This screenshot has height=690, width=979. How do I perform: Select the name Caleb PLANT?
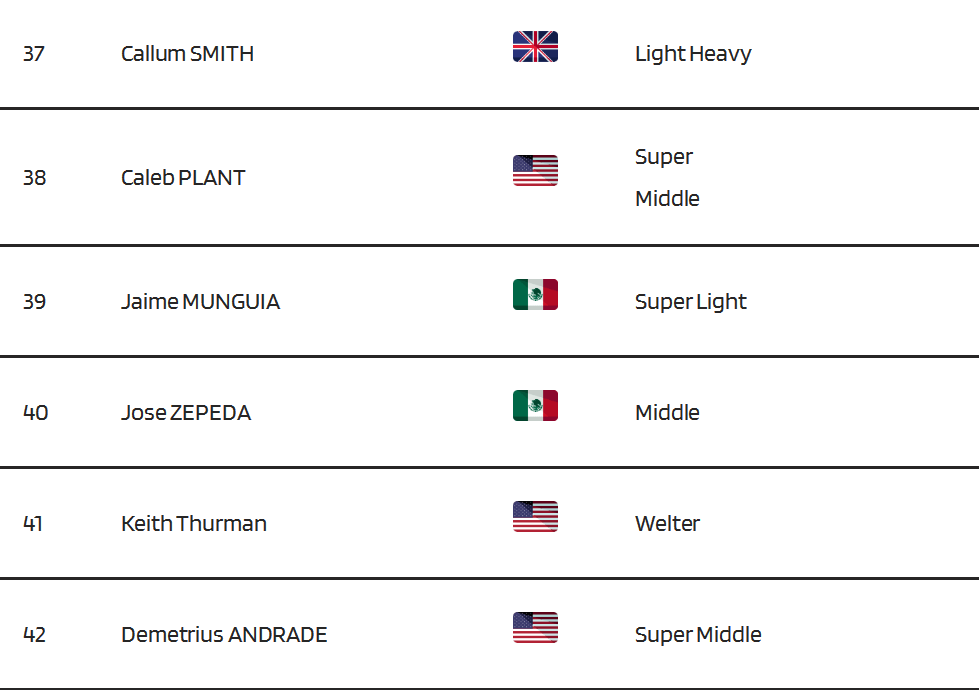tap(183, 178)
